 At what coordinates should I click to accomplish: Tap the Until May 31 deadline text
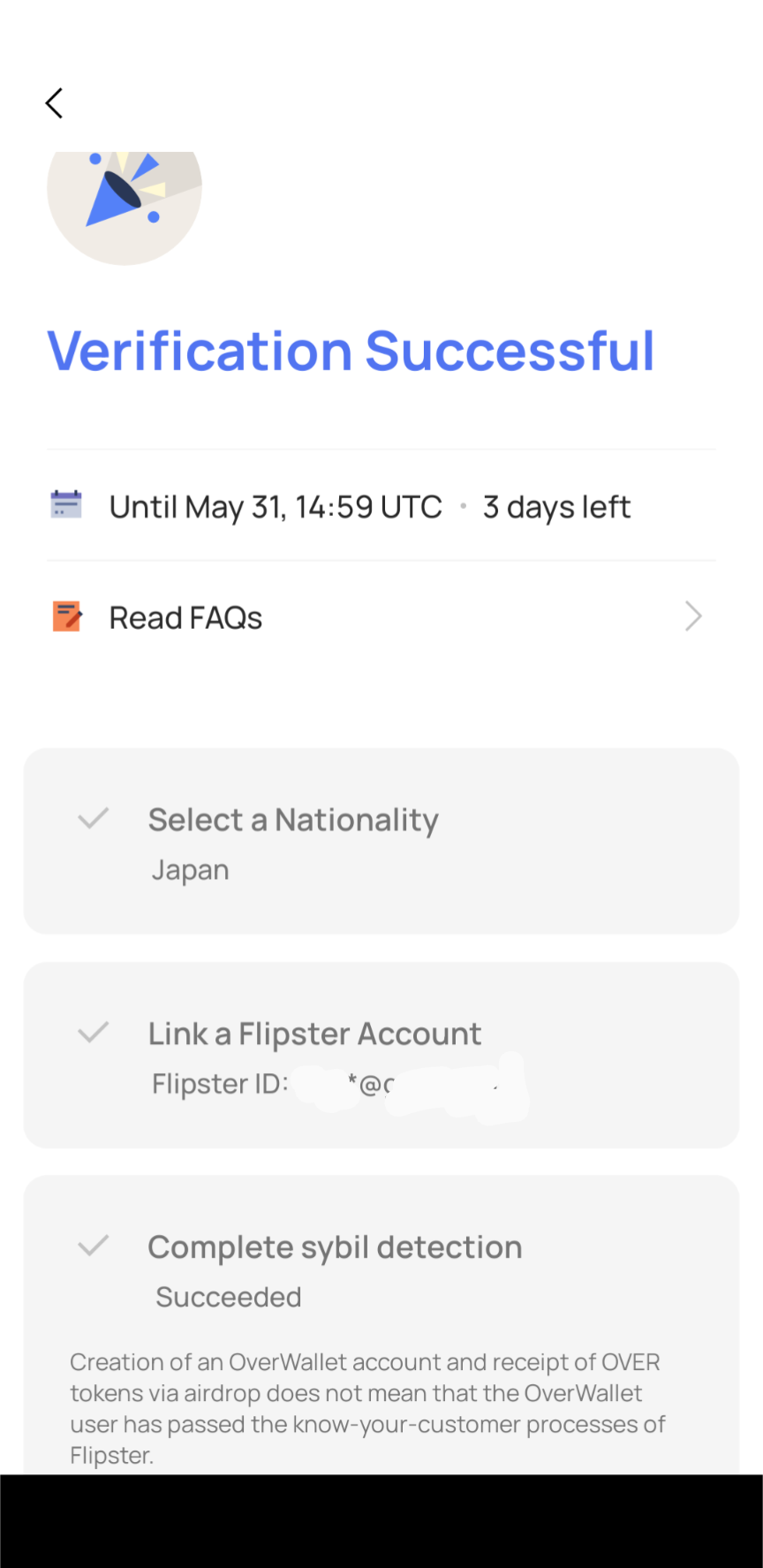point(276,507)
